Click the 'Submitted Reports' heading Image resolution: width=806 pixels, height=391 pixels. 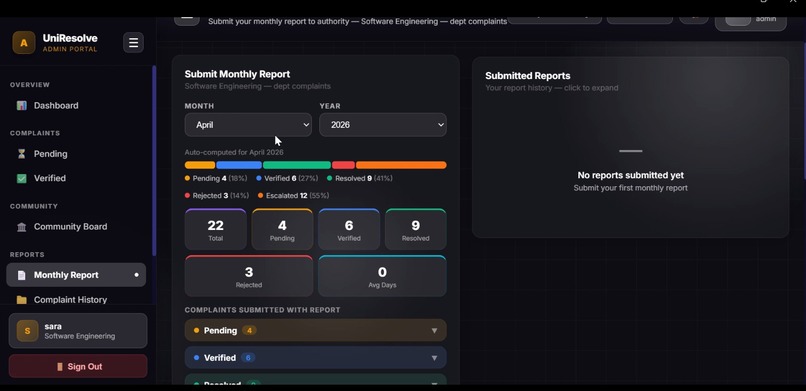click(x=527, y=76)
